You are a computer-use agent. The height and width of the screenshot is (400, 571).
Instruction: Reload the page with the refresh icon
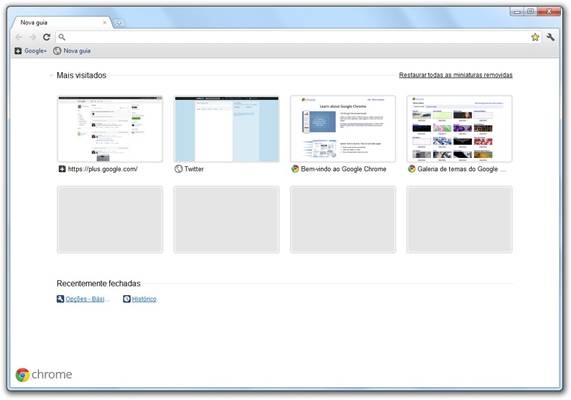[46, 37]
